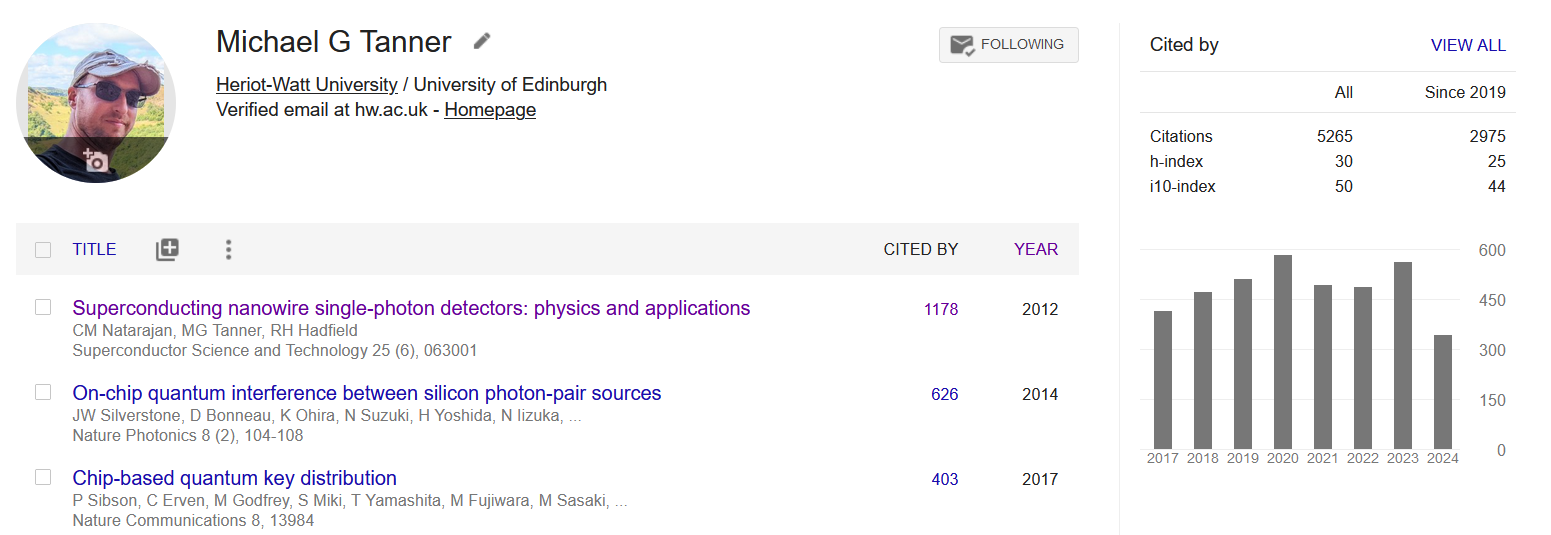Image resolution: width=1551 pixels, height=535 pixels.
Task: Click the 2022 bar in citation chart
Action: [1362, 368]
